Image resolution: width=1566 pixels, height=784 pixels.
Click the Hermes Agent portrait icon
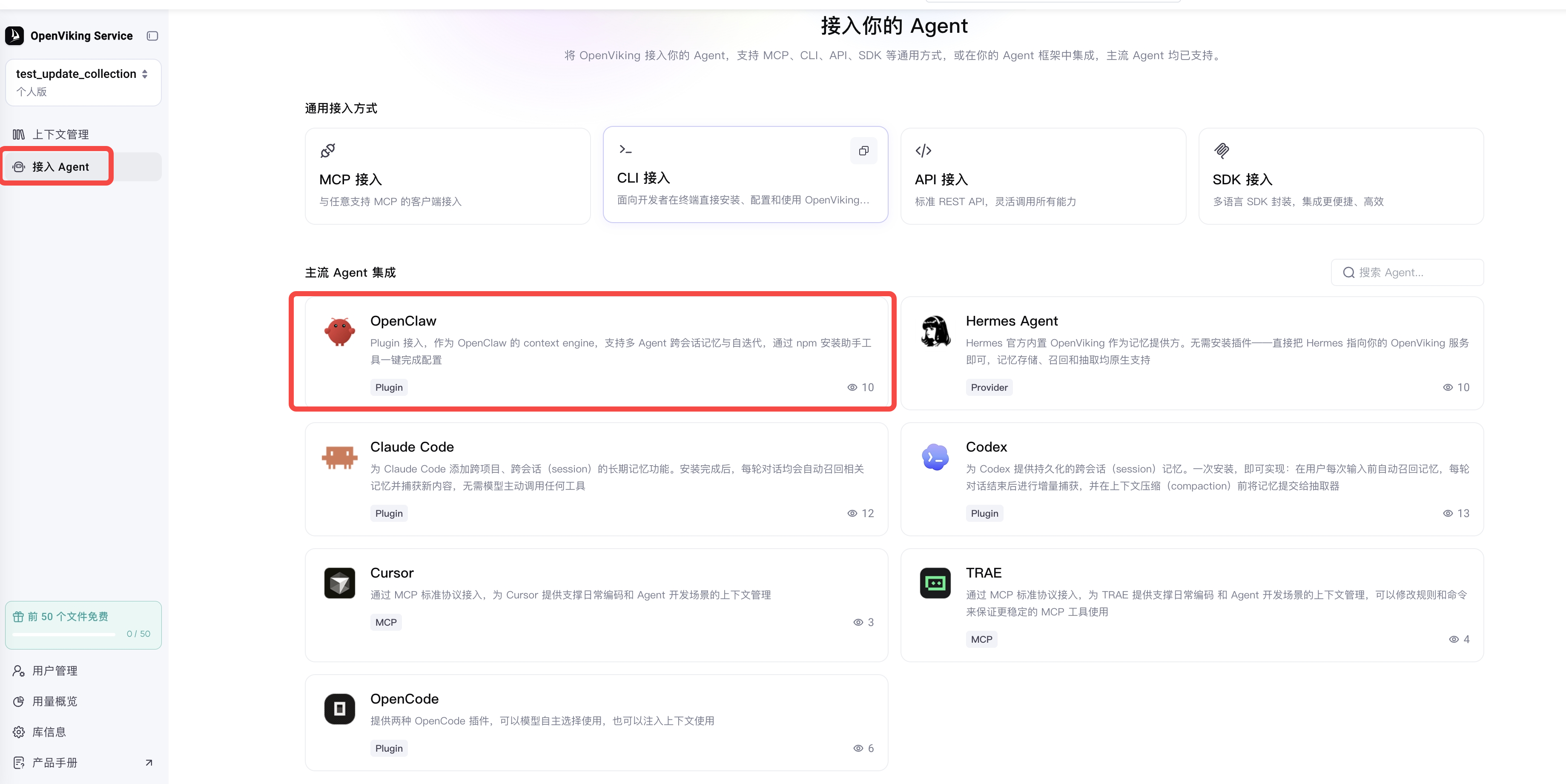pos(935,331)
